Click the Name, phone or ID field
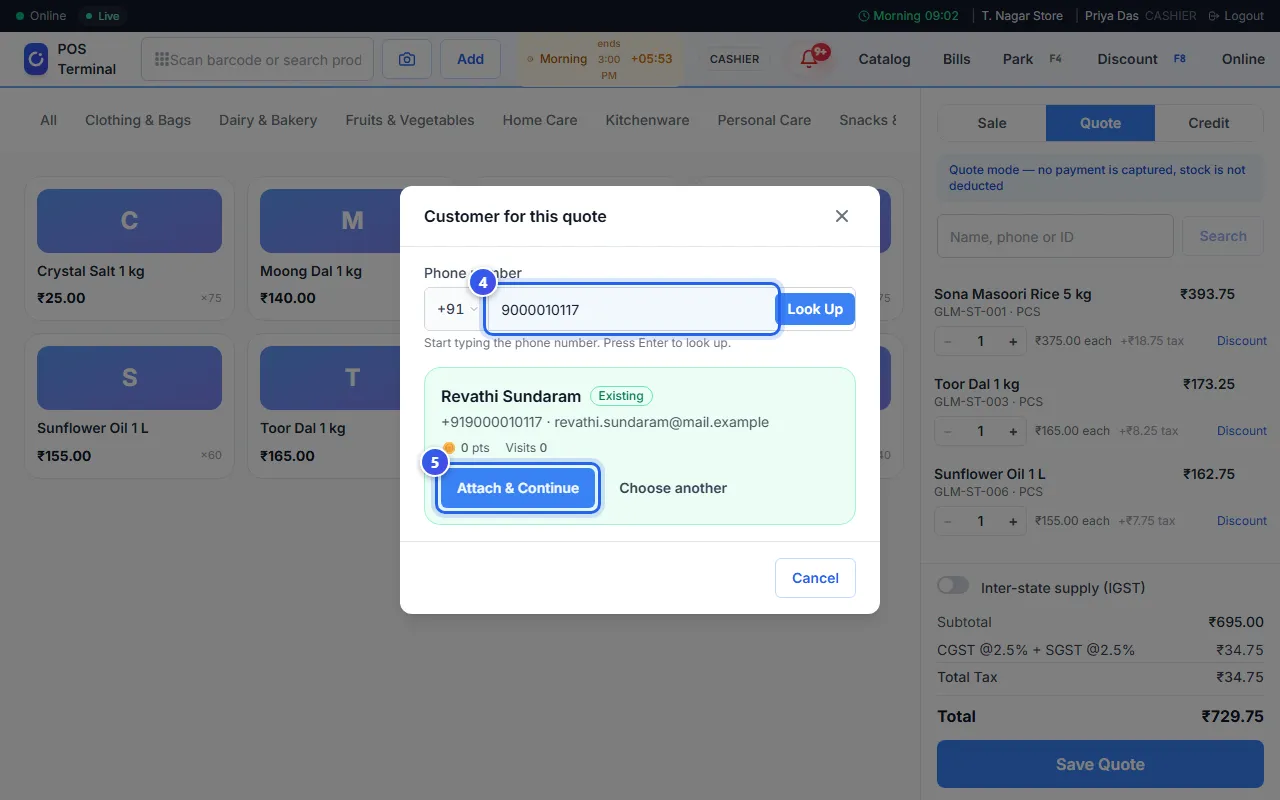The image size is (1280, 800). click(1055, 236)
